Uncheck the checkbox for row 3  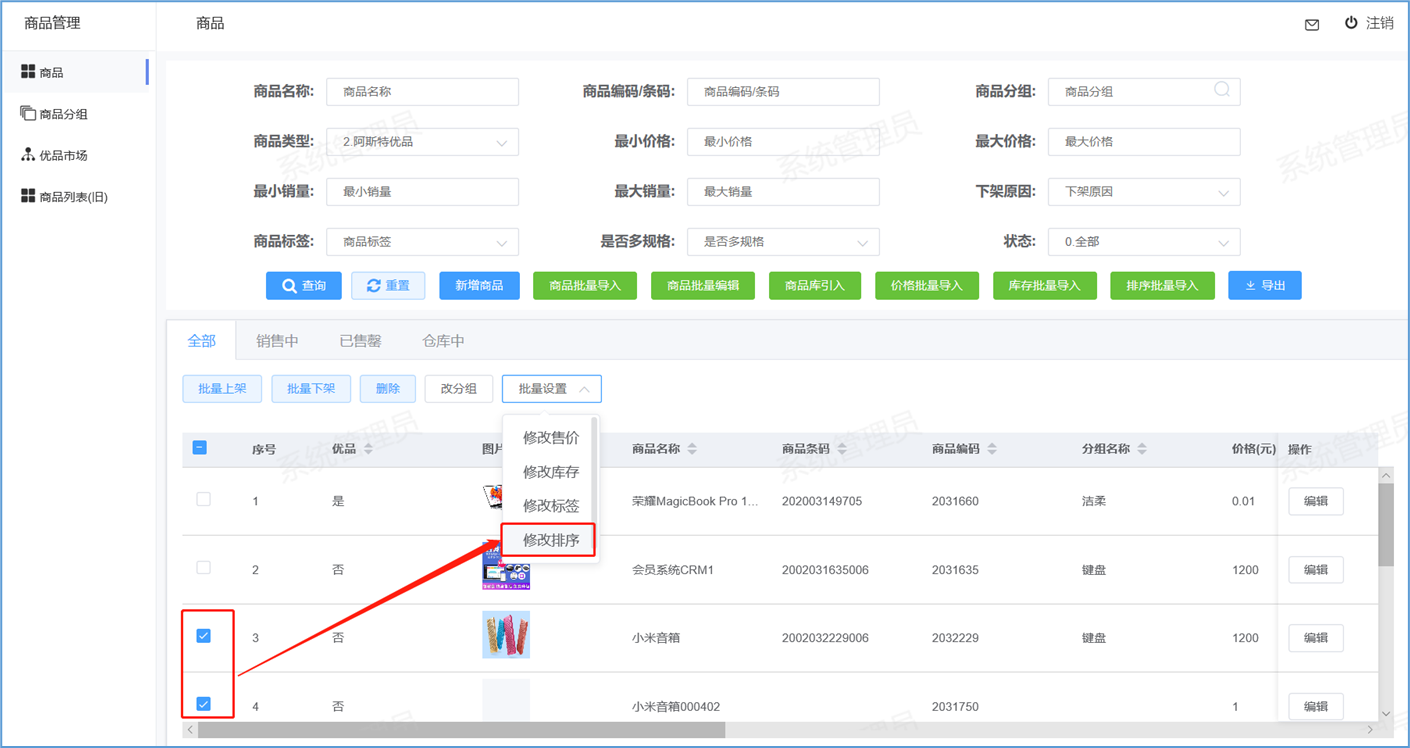(x=204, y=636)
